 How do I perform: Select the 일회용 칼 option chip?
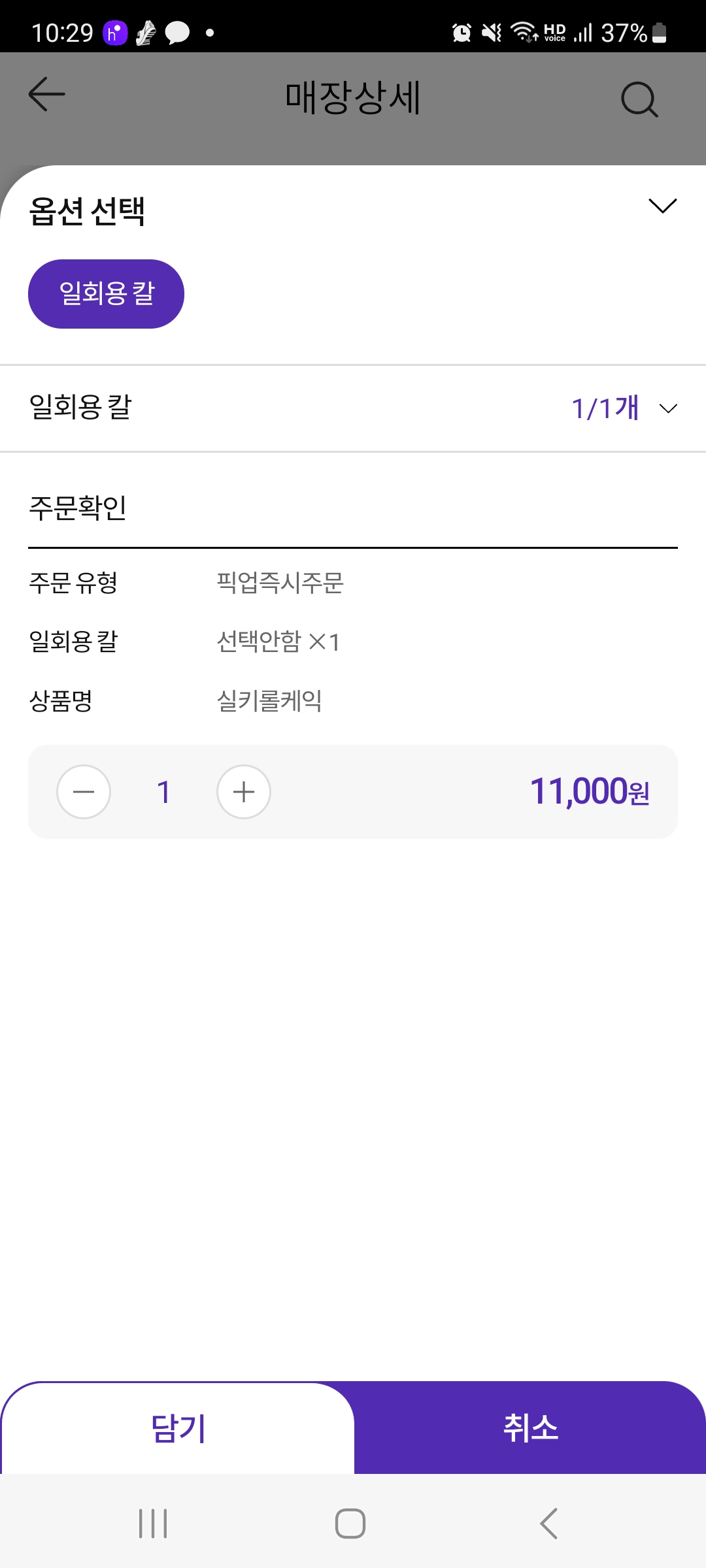click(106, 294)
